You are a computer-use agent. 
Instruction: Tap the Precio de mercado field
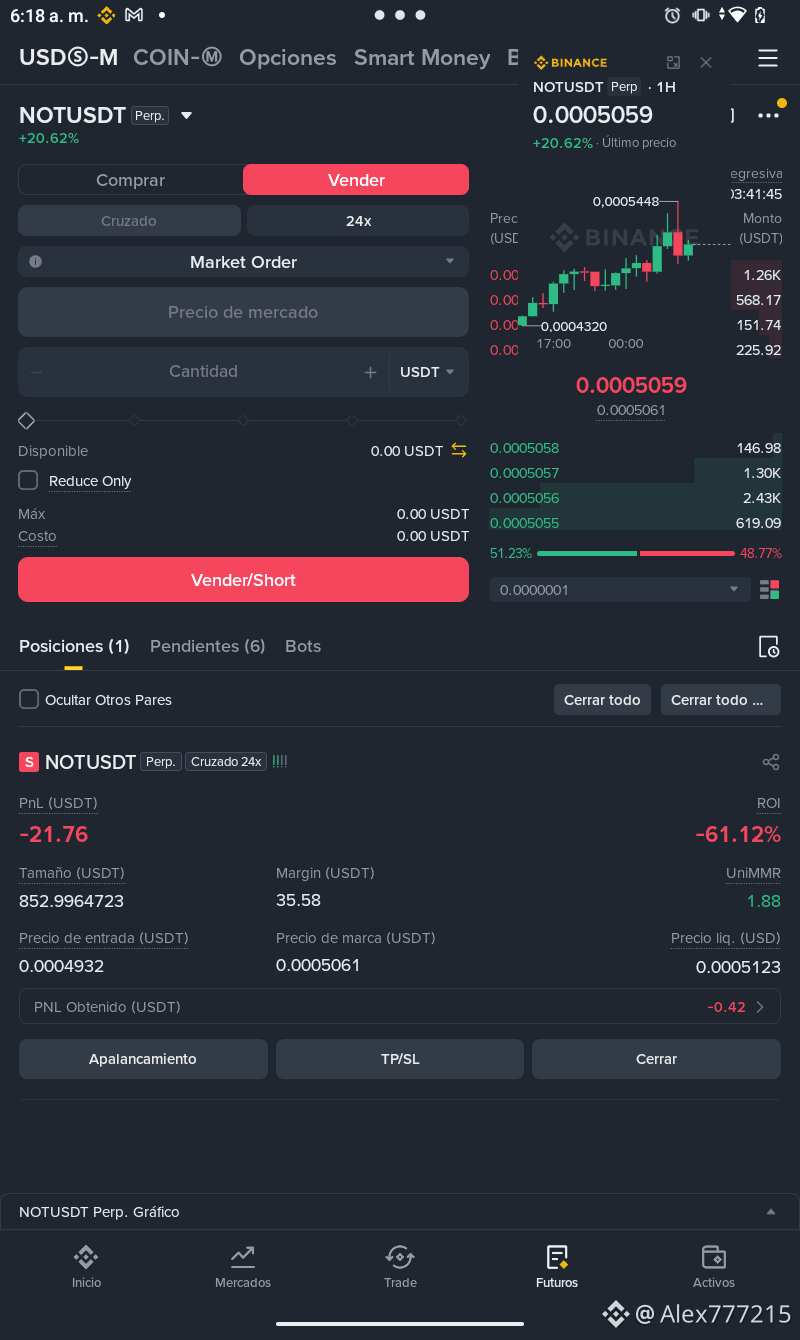coord(243,312)
